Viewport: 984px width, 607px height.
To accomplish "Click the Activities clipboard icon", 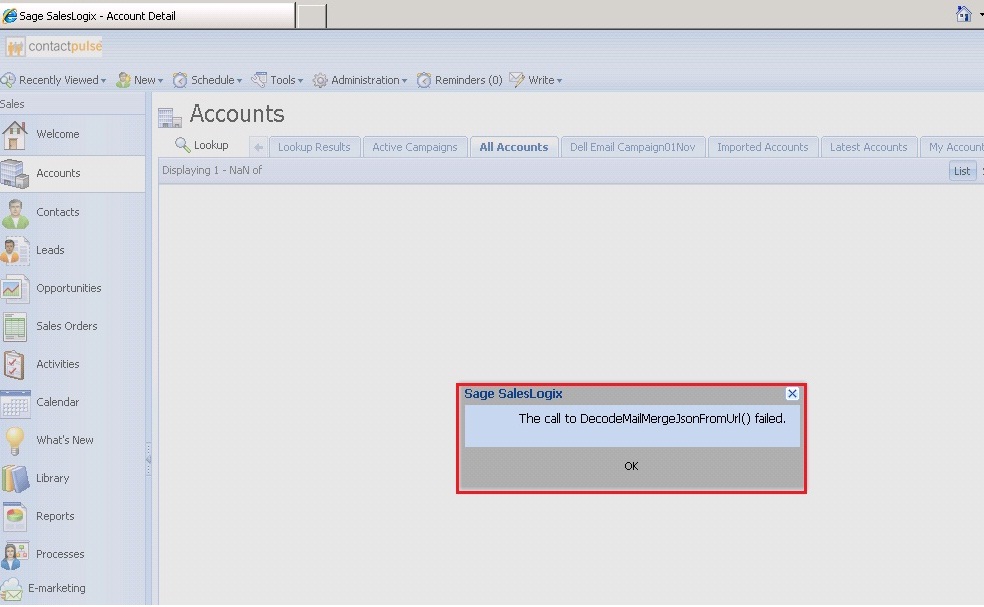I will pos(14,365).
